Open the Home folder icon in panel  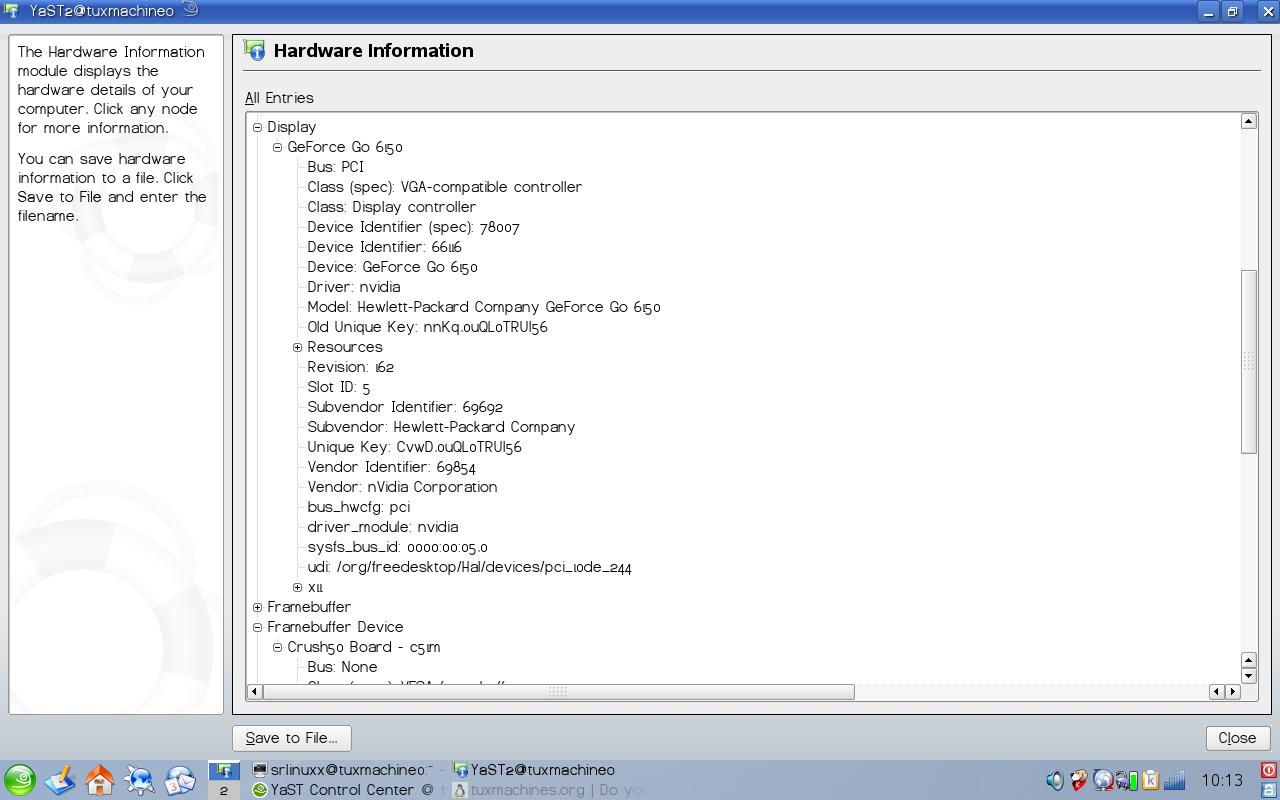pos(100,780)
